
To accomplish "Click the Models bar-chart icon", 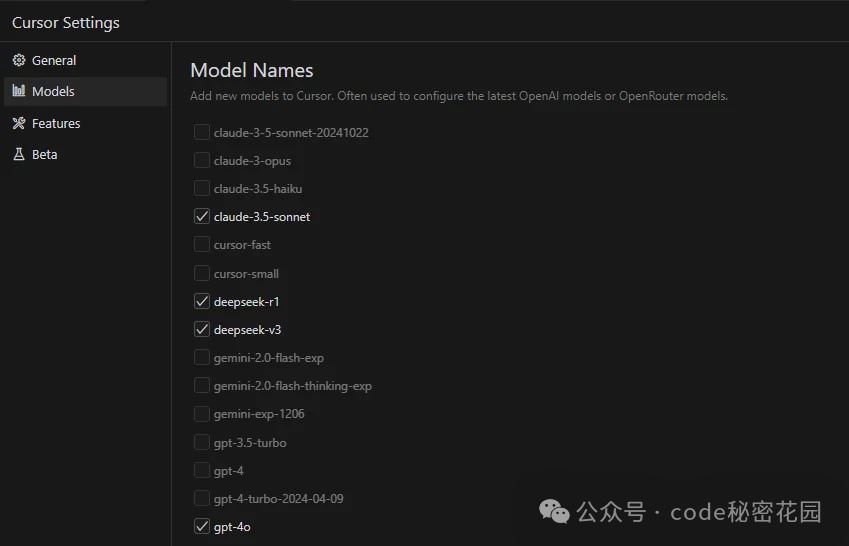I will click(x=19, y=91).
